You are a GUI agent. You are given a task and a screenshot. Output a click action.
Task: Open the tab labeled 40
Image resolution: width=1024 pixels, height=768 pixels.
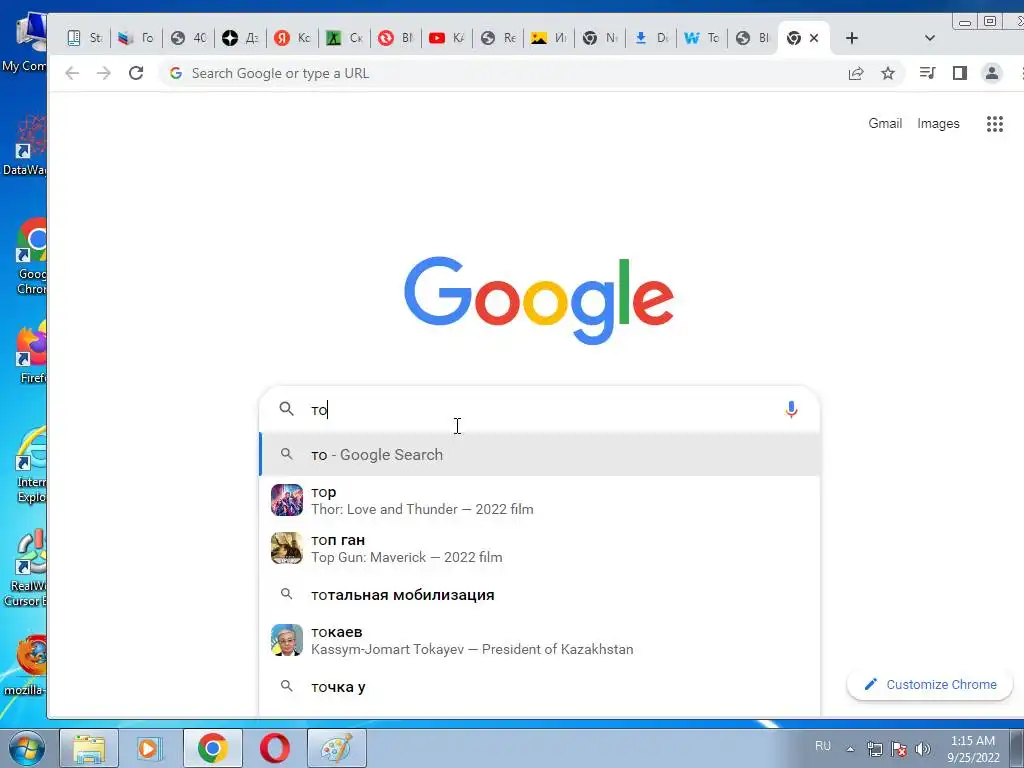pos(189,38)
